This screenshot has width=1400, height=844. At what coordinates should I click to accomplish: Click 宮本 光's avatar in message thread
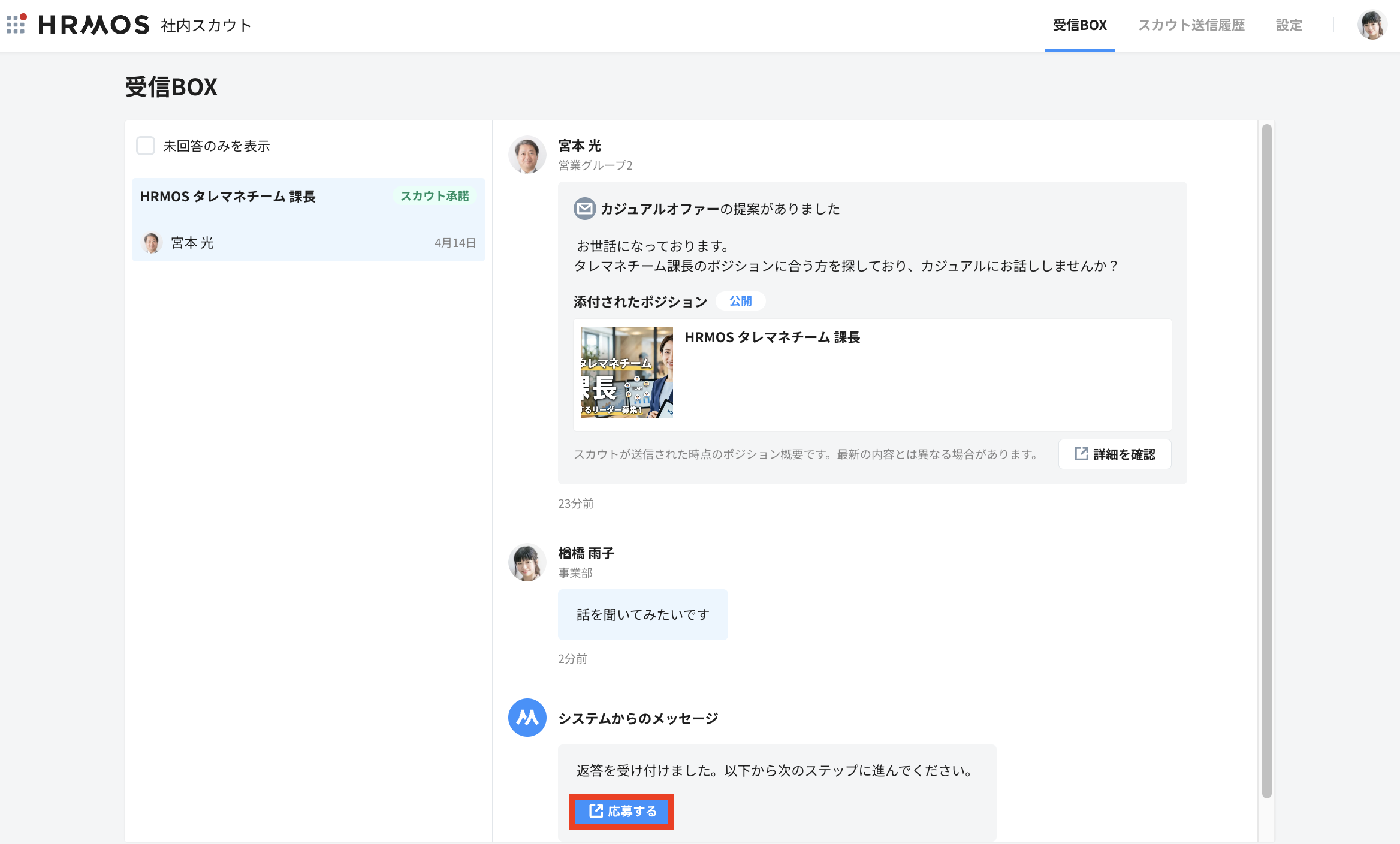click(527, 155)
